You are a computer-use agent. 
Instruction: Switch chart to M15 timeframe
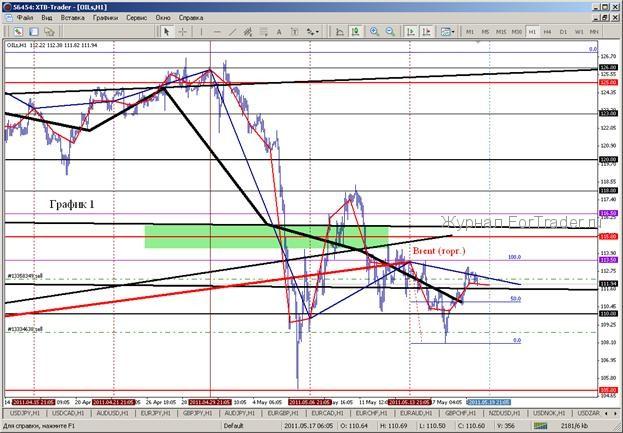501,32
